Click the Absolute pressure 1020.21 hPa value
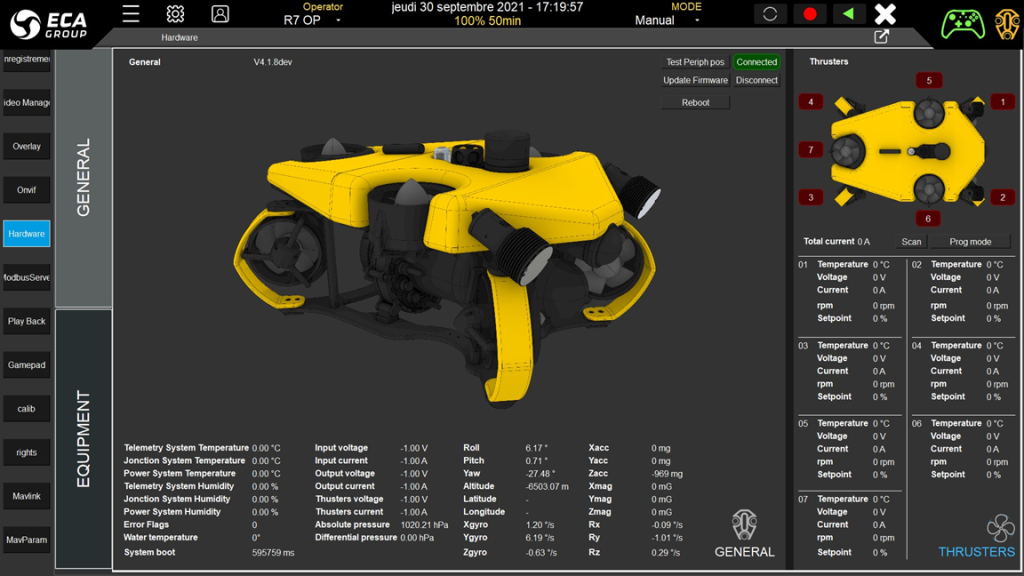 [424, 525]
